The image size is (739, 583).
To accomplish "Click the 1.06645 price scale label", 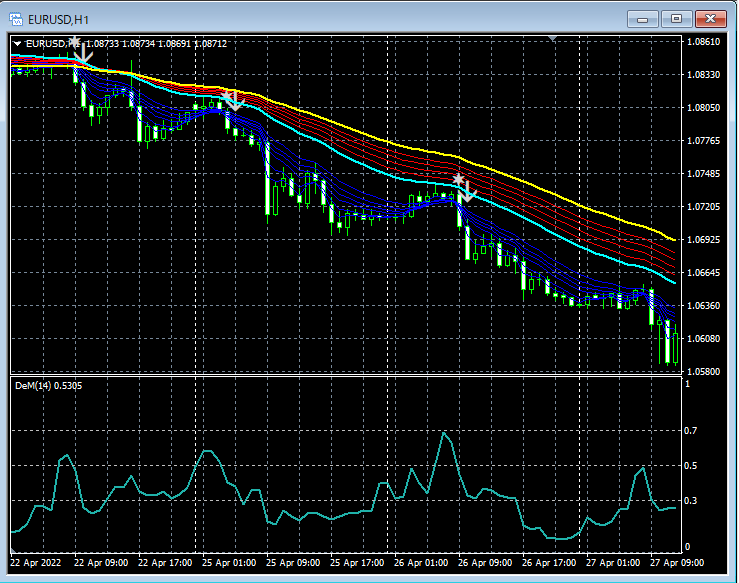I will click(x=704, y=272).
